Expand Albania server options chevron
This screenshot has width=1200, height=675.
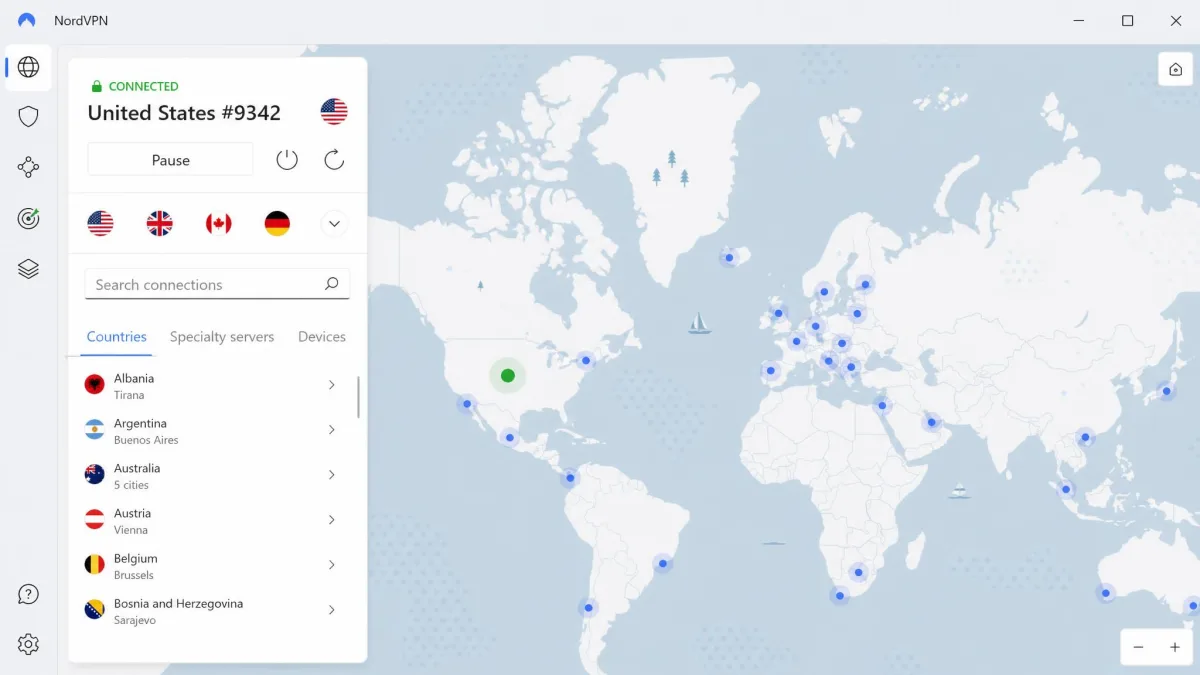tap(331, 385)
